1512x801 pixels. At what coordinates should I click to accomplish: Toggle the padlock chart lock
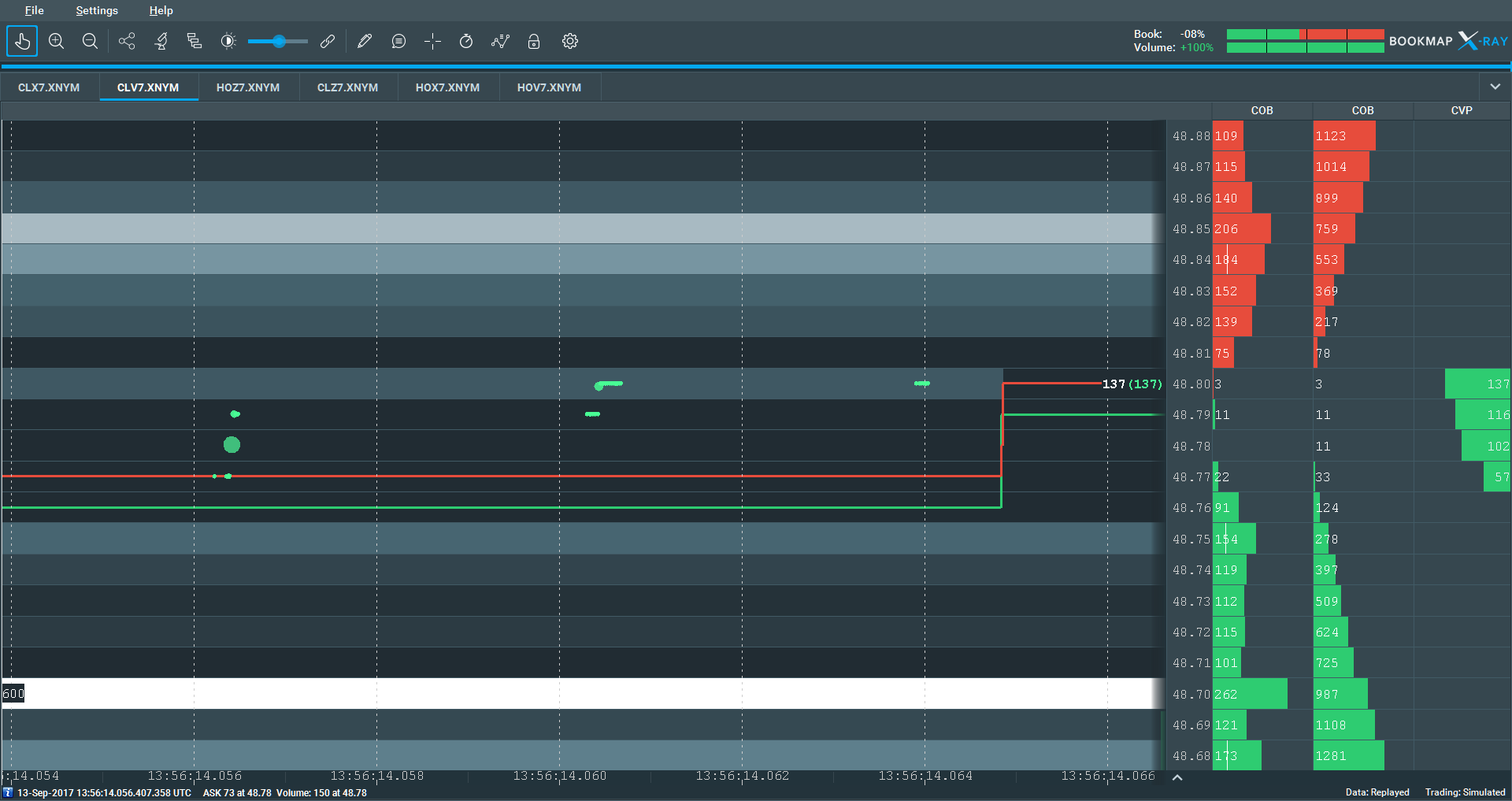coord(534,41)
